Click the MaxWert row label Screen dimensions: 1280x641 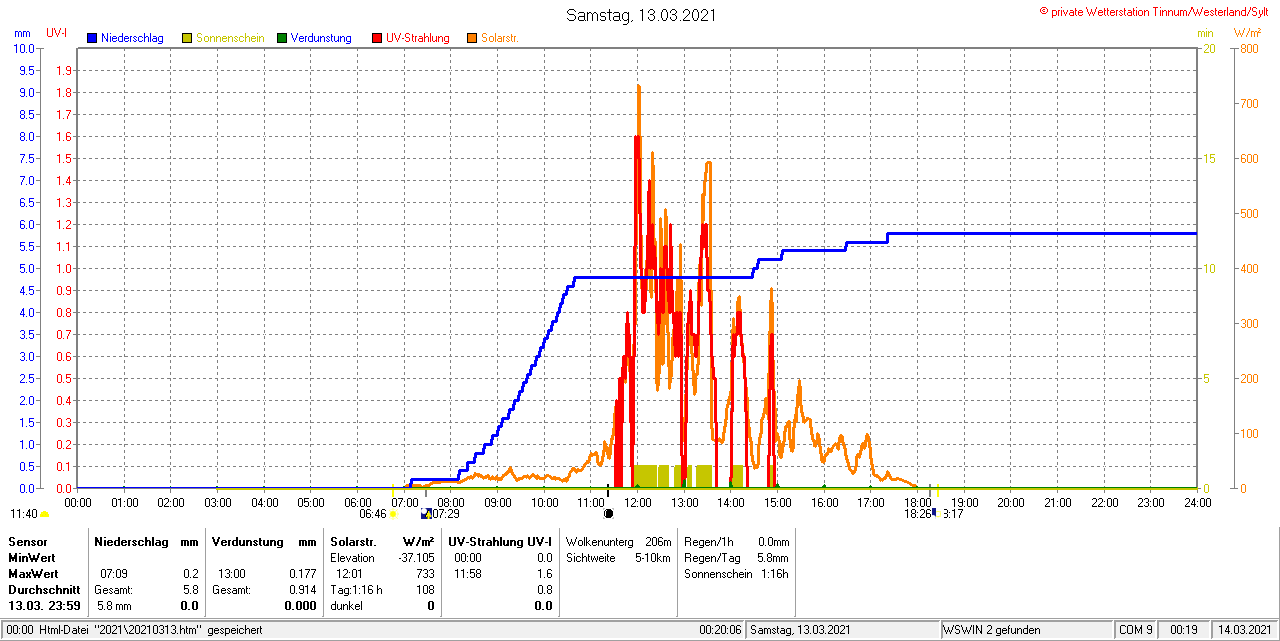pyautogui.click(x=32, y=574)
